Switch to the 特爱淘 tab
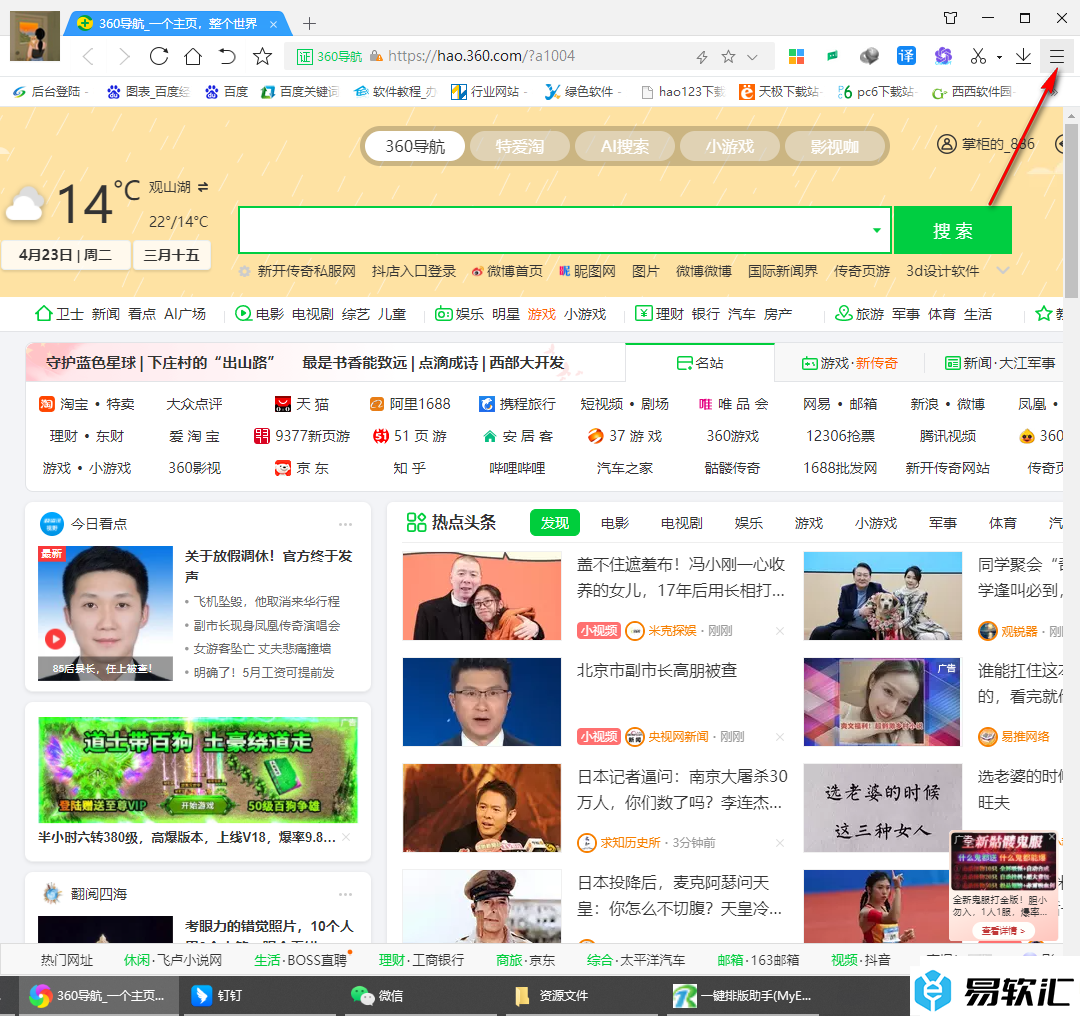Screen dimensions: 1080x1016 click(520, 146)
